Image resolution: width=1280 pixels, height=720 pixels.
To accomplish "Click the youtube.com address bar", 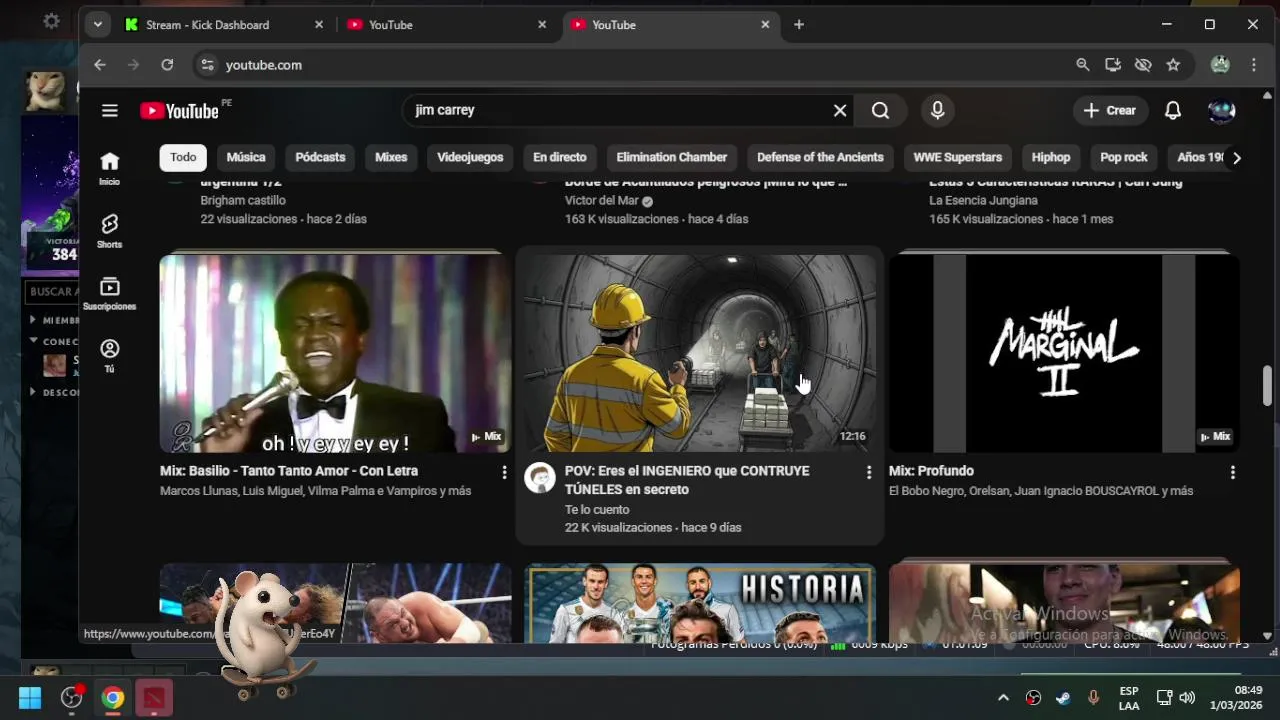I will point(640,65).
